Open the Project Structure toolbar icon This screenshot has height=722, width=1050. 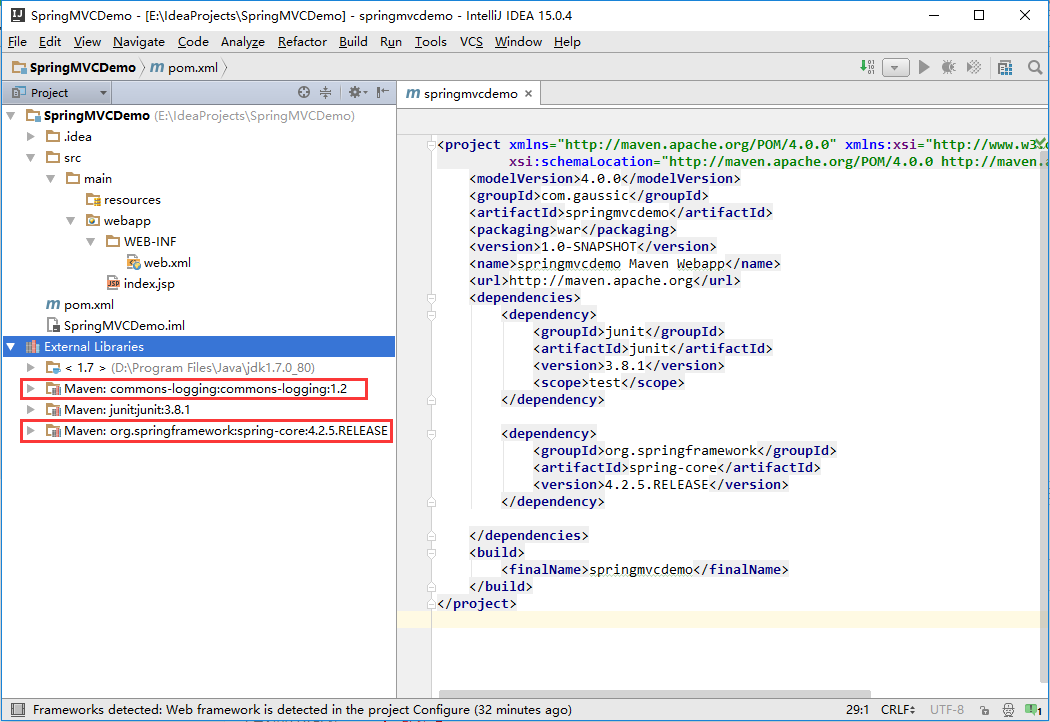[1004, 67]
